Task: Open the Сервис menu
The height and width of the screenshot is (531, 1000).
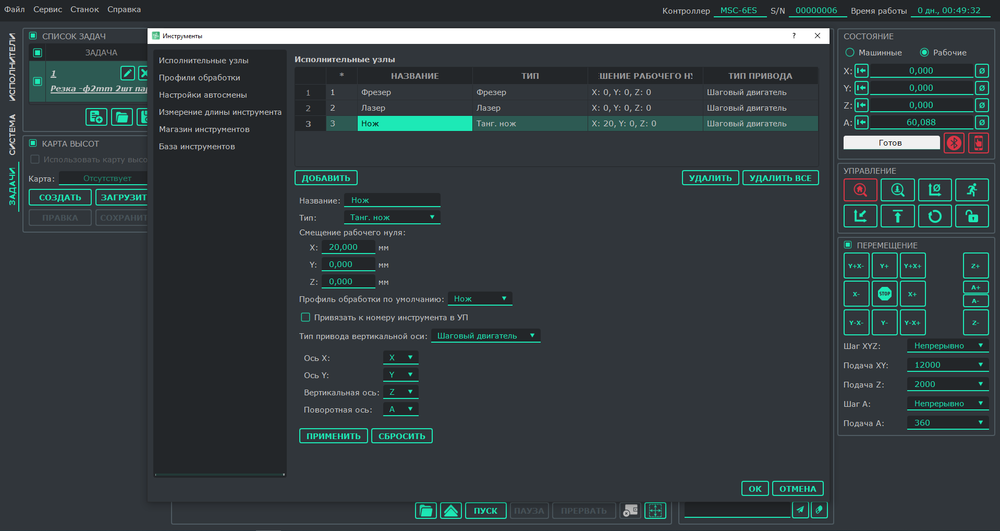Action: click(48, 10)
